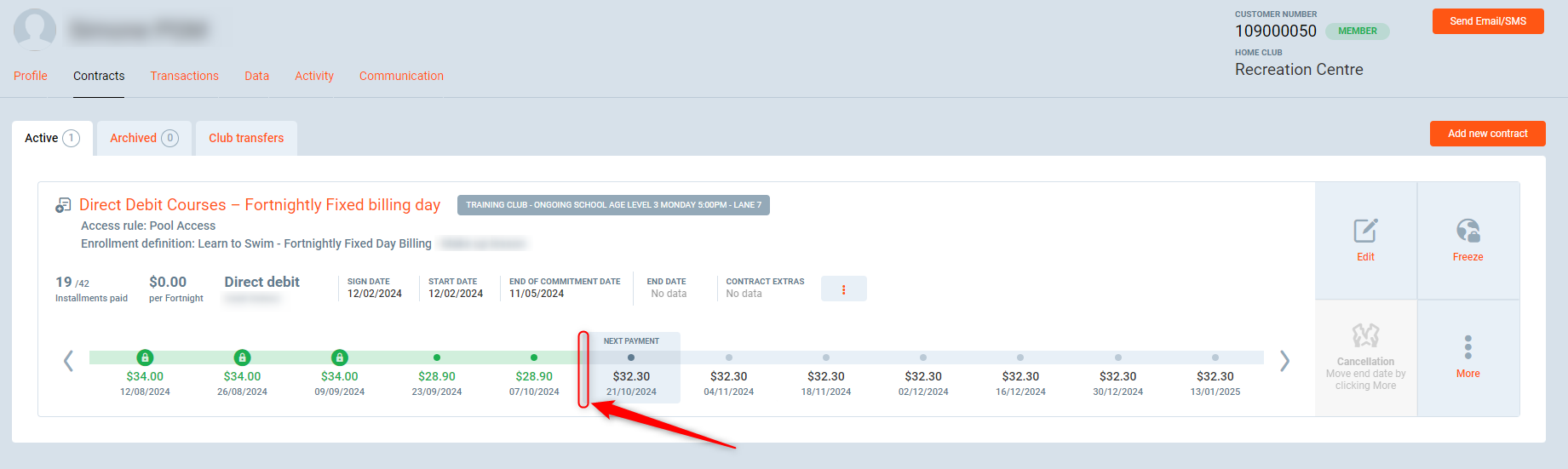Click the 23/09/2024 paid installment dot
This screenshot has width=1568, height=469.
437,357
